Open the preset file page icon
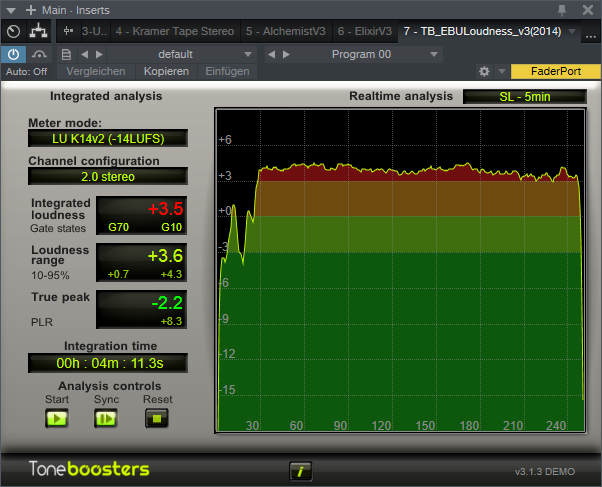The image size is (602, 487). tap(66, 54)
